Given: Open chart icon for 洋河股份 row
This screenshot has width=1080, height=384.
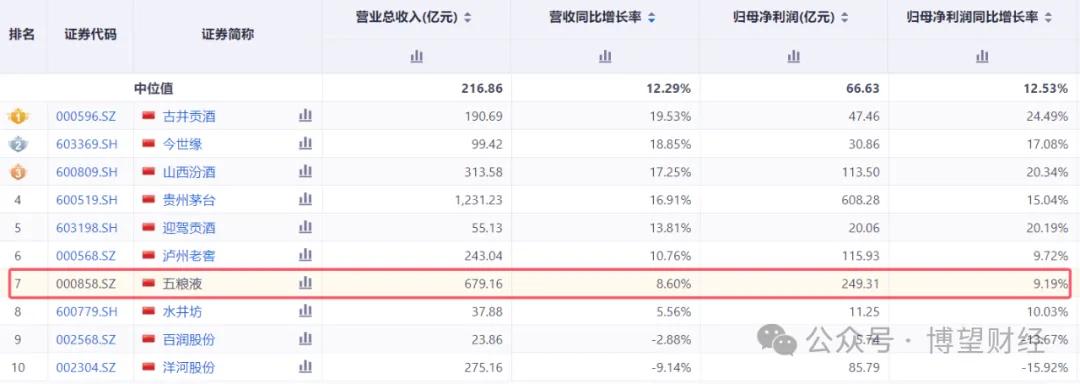Looking at the screenshot, I should pyautogui.click(x=305, y=367).
